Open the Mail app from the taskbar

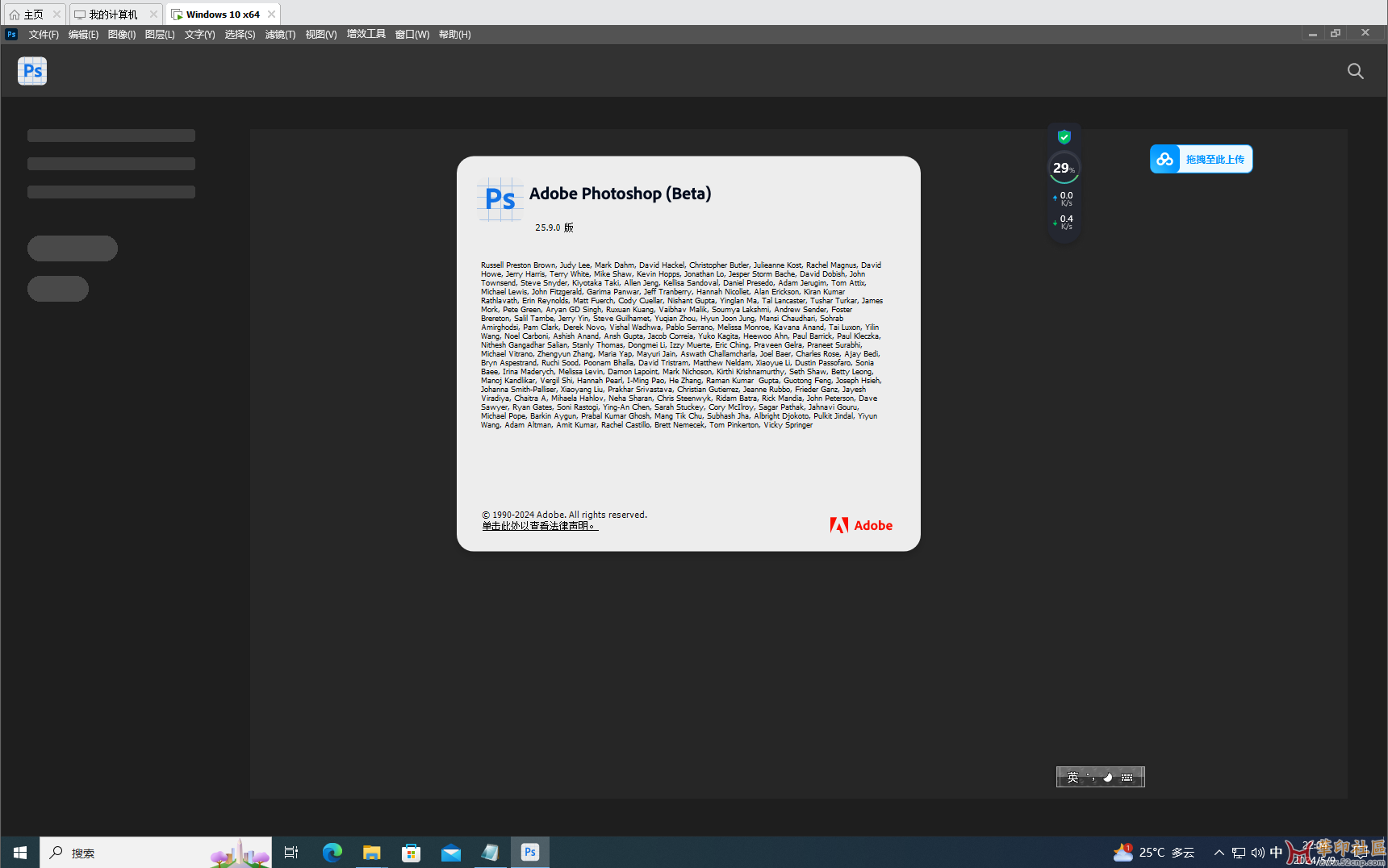450,853
